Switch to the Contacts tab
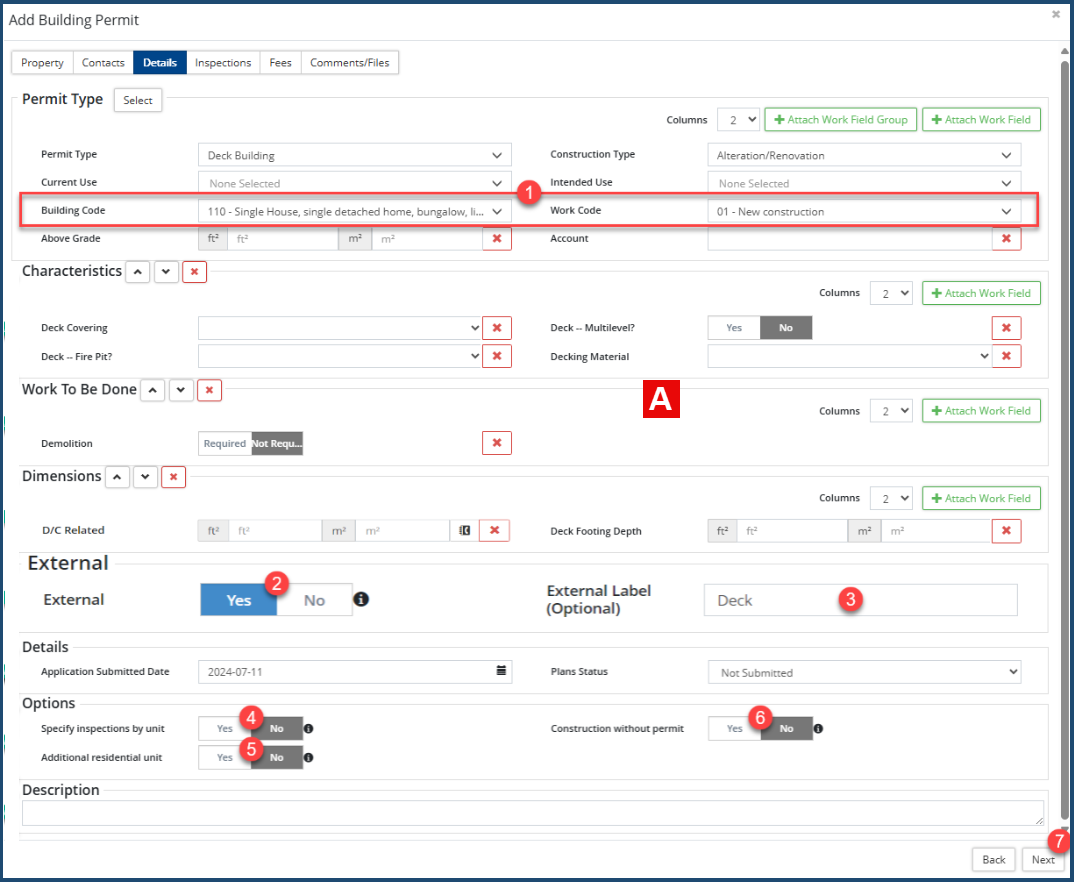Image resolution: width=1074 pixels, height=882 pixels. pos(103,62)
